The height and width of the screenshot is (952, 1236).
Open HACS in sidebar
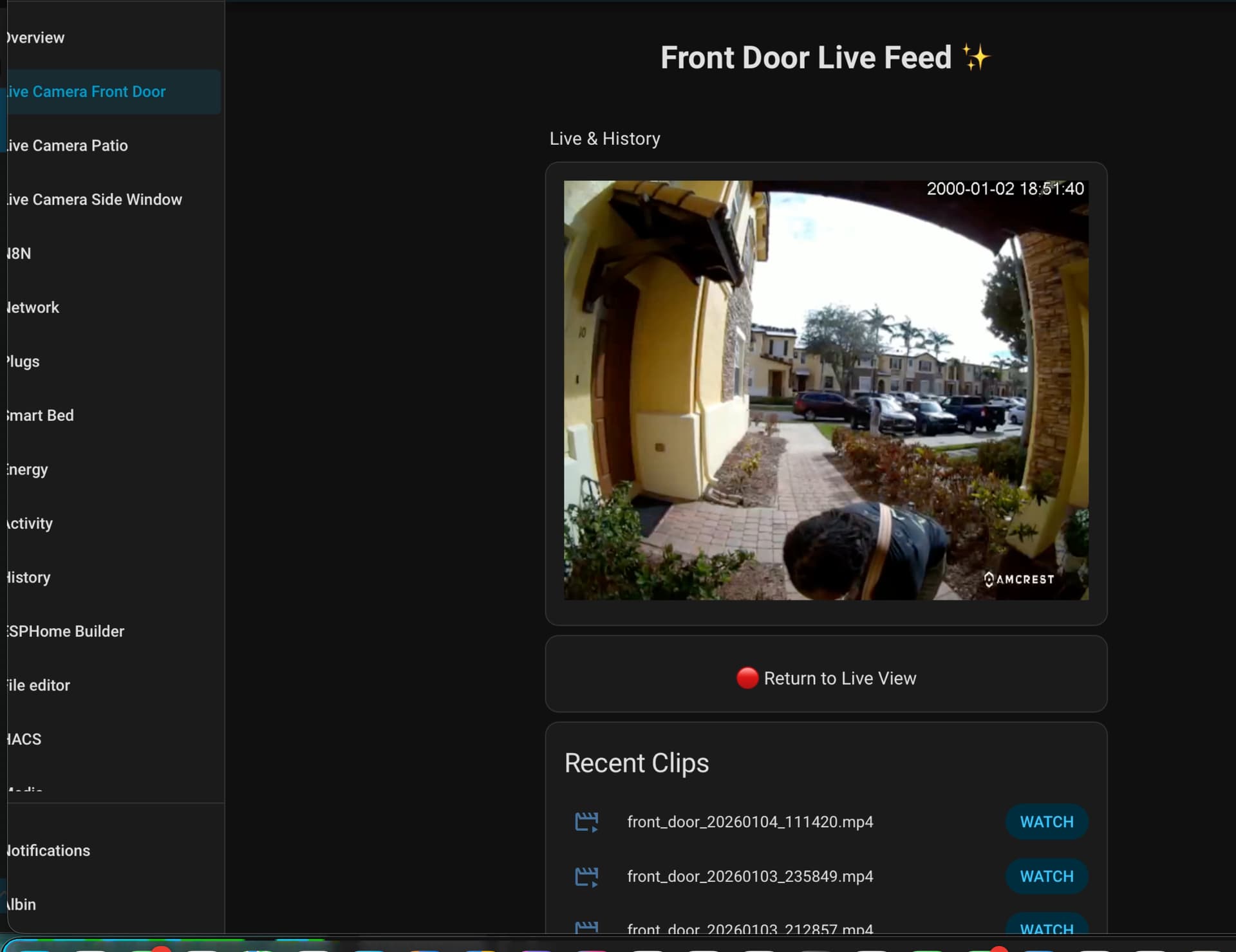24,740
